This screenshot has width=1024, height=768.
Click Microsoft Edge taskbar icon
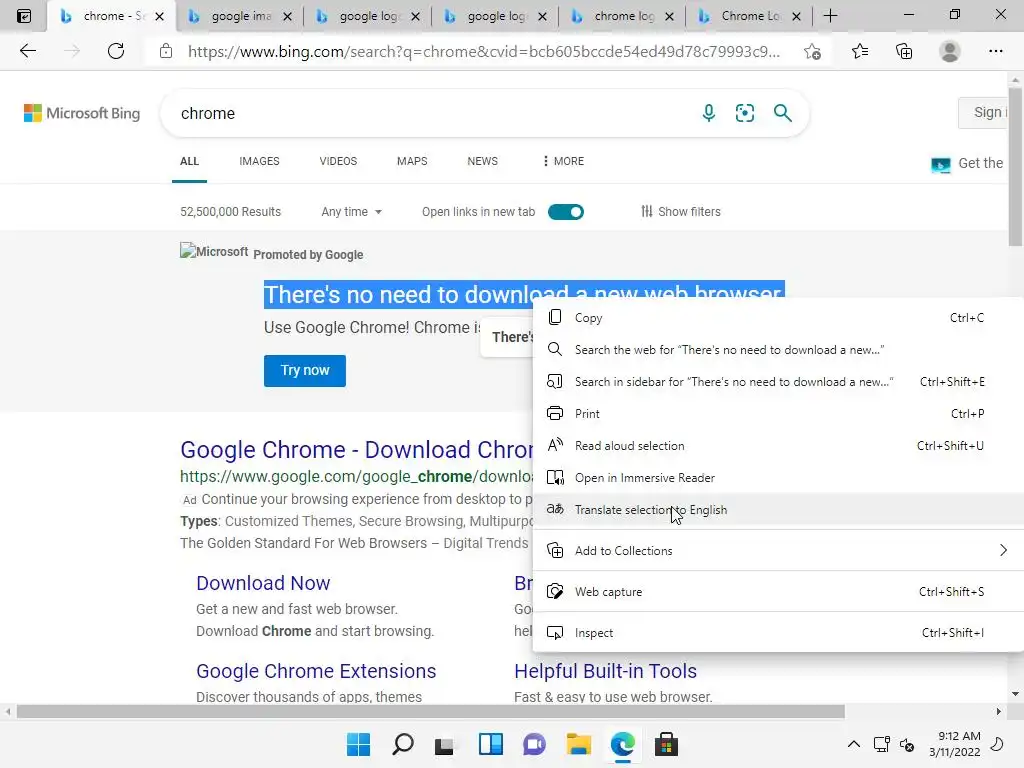point(622,744)
